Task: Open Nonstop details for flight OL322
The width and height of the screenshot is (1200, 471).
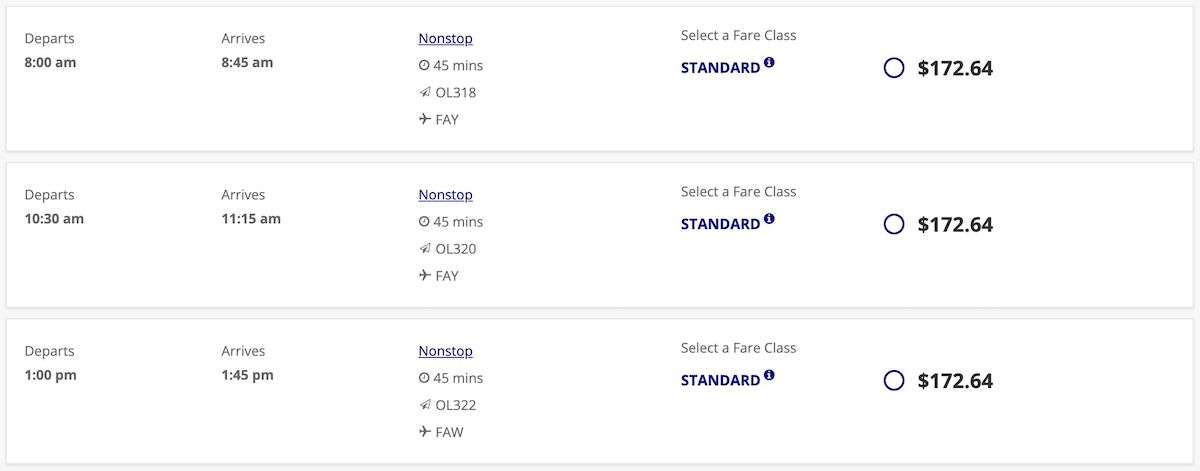Action: click(x=445, y=351)
